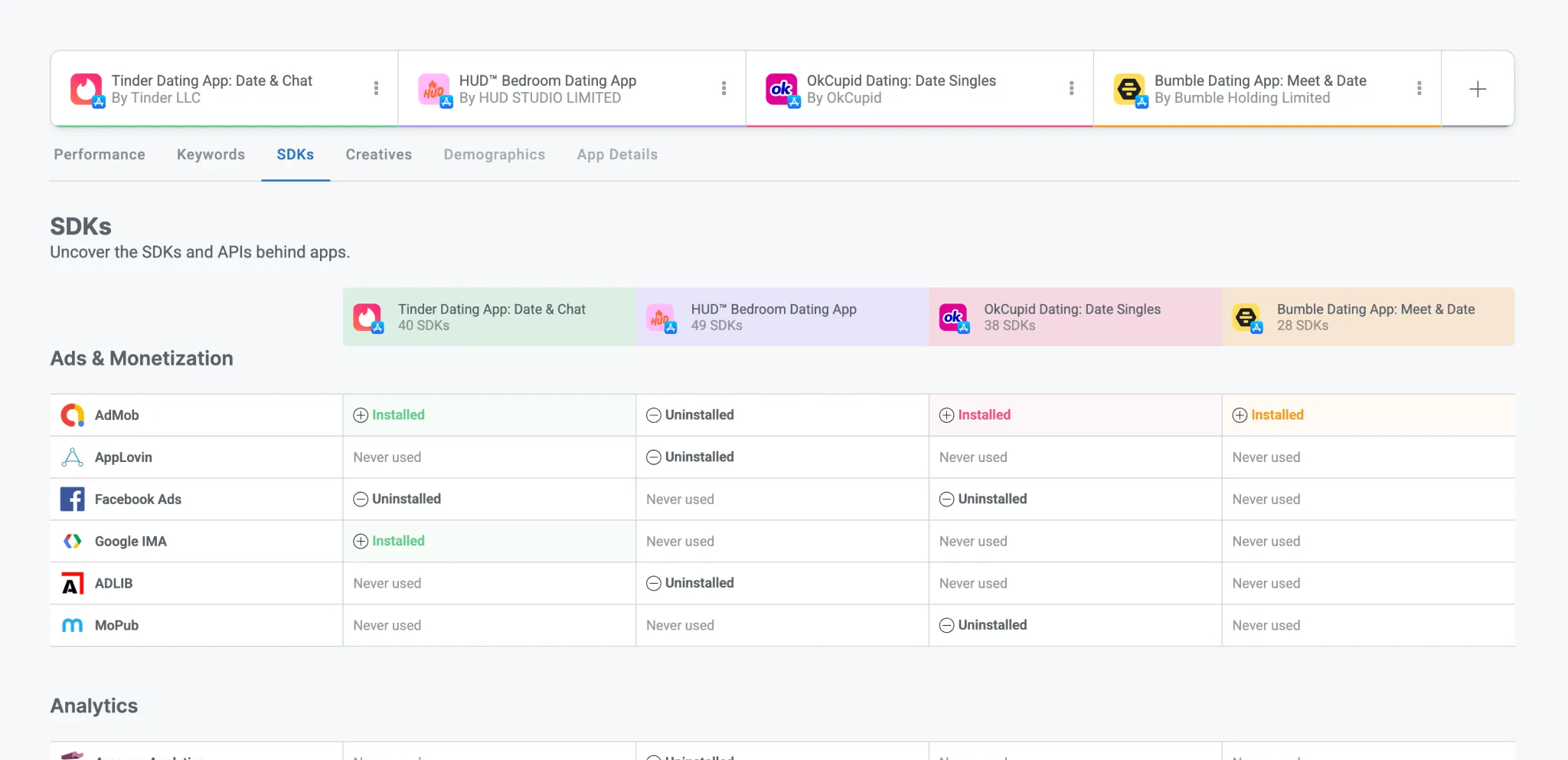The width and height of the screenshot is (1568, 760).
Task: Click MoPub Uninstalled minus icon for OkCupid
Action: click(947, 626)
